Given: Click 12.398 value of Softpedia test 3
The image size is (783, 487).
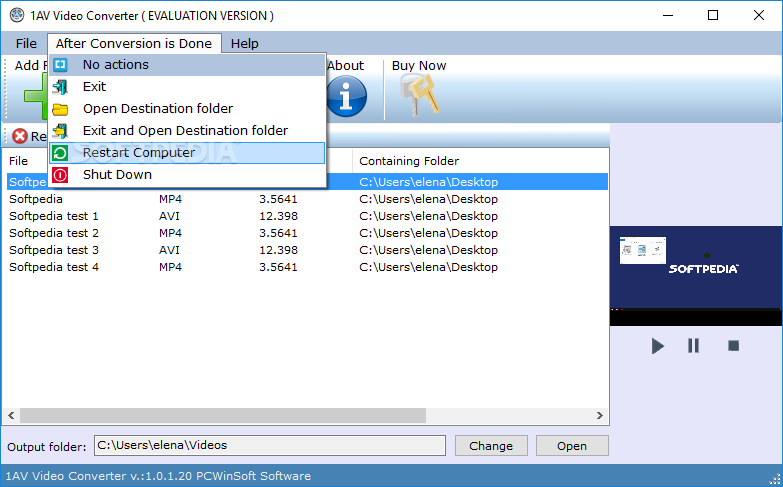Looking at the screenshot, I should [x=278, y=250].
